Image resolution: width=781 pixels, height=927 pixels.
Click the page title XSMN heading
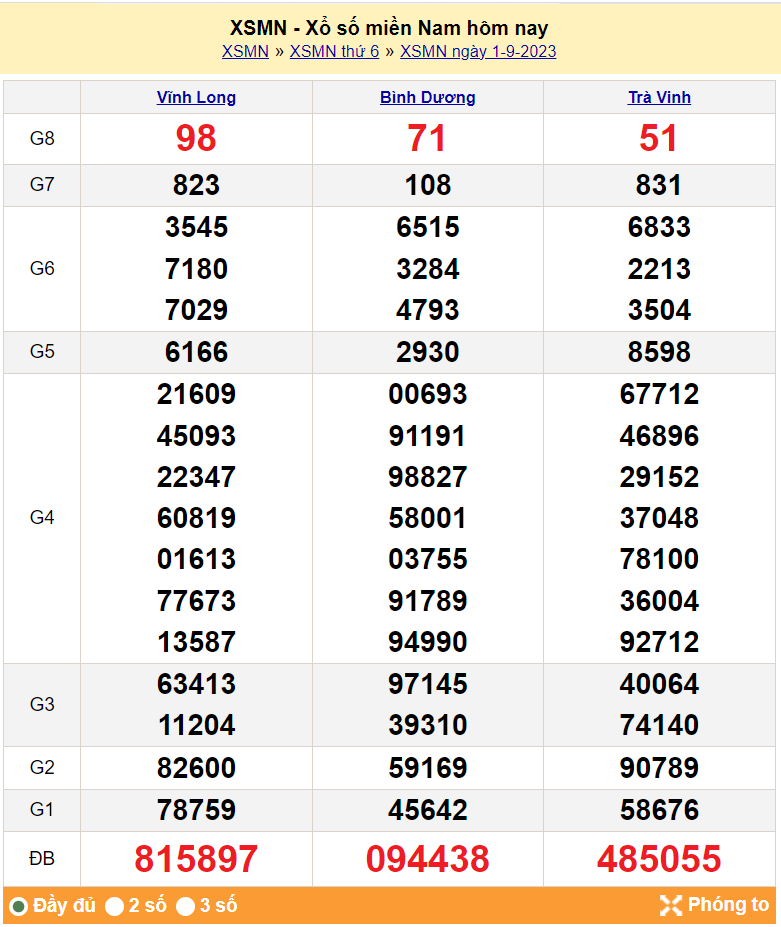389,28
